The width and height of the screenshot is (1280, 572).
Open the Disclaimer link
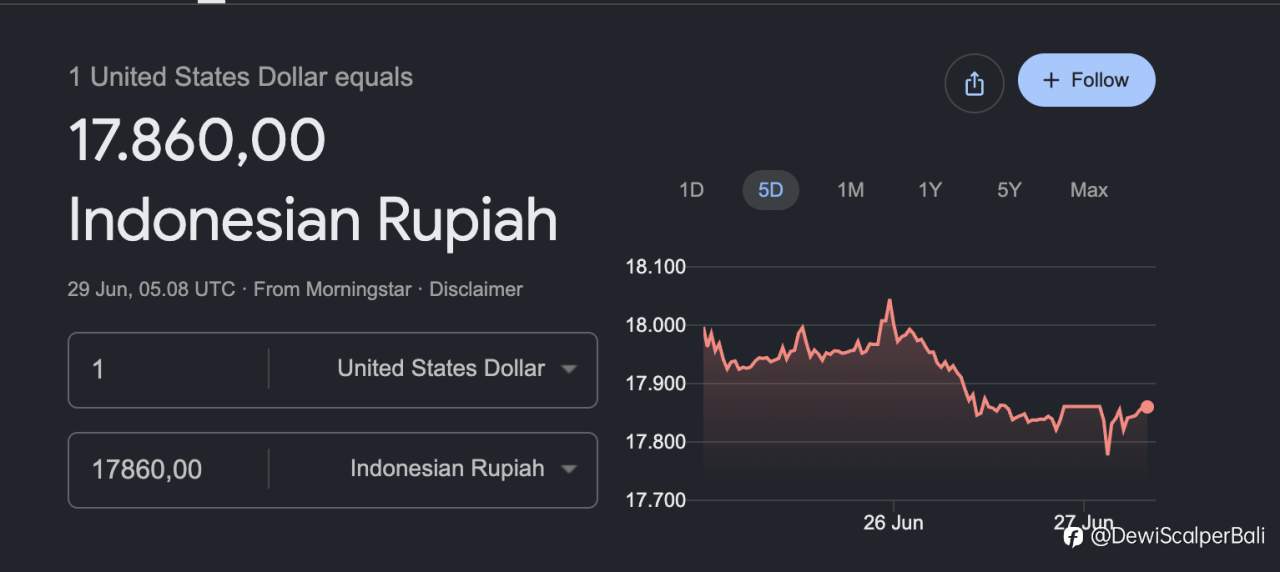(x=476, y=289)
